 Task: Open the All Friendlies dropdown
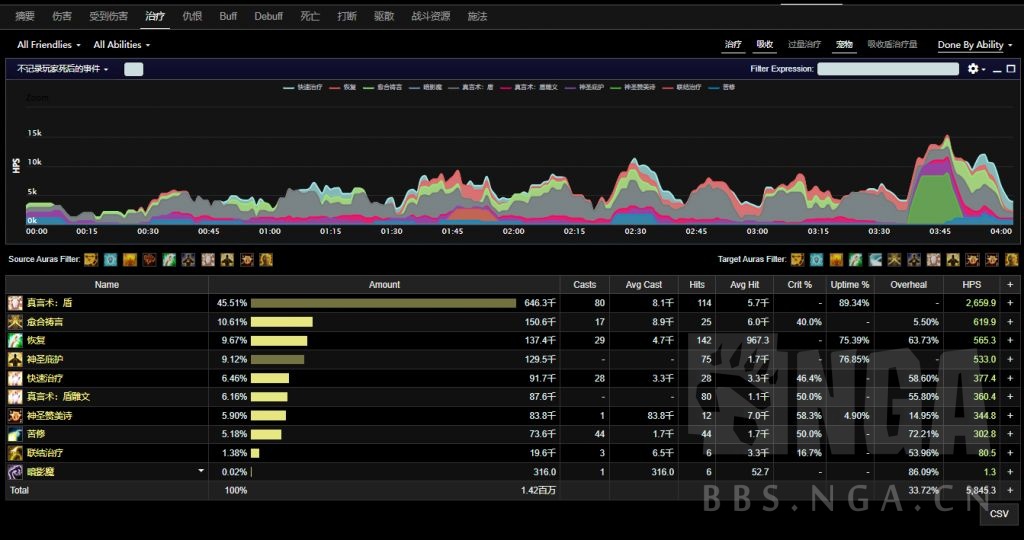coord(48,45)
